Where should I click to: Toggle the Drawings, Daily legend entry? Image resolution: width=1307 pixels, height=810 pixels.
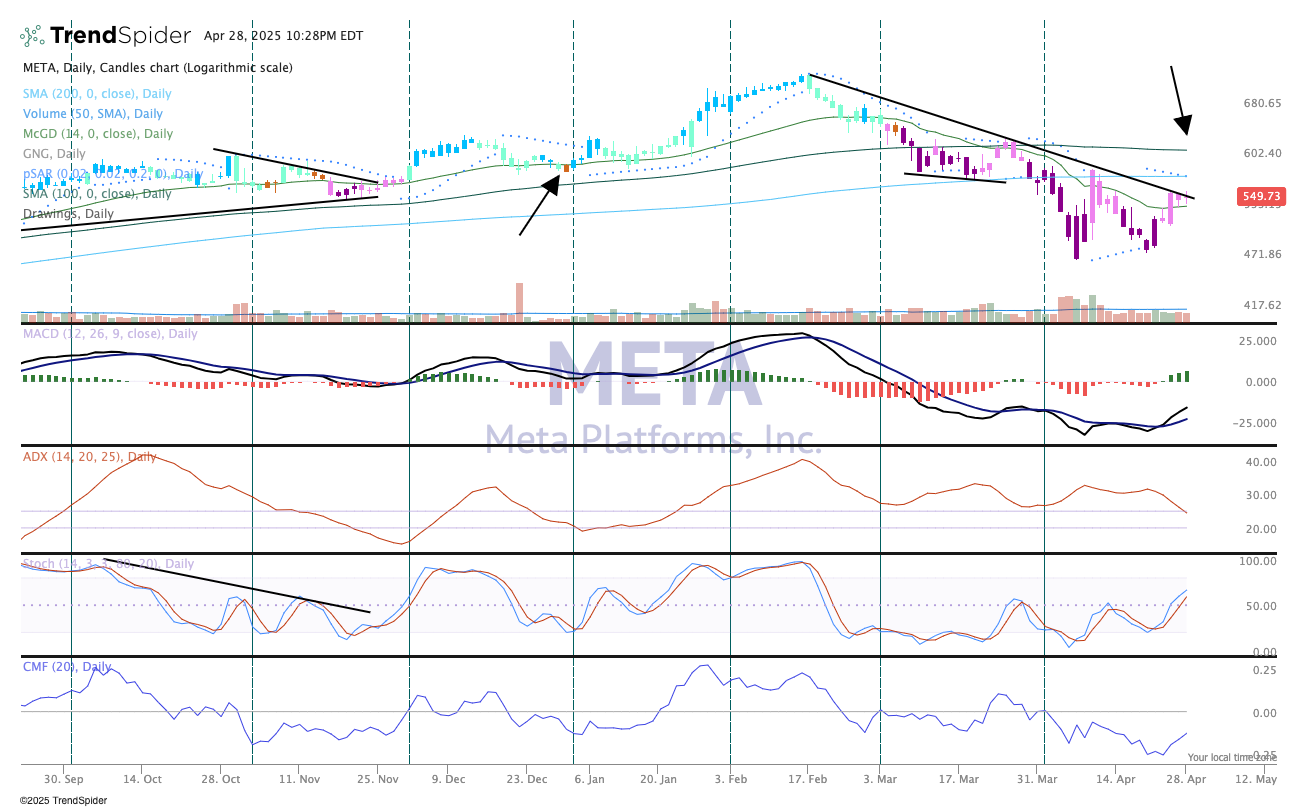pos(68,214)
